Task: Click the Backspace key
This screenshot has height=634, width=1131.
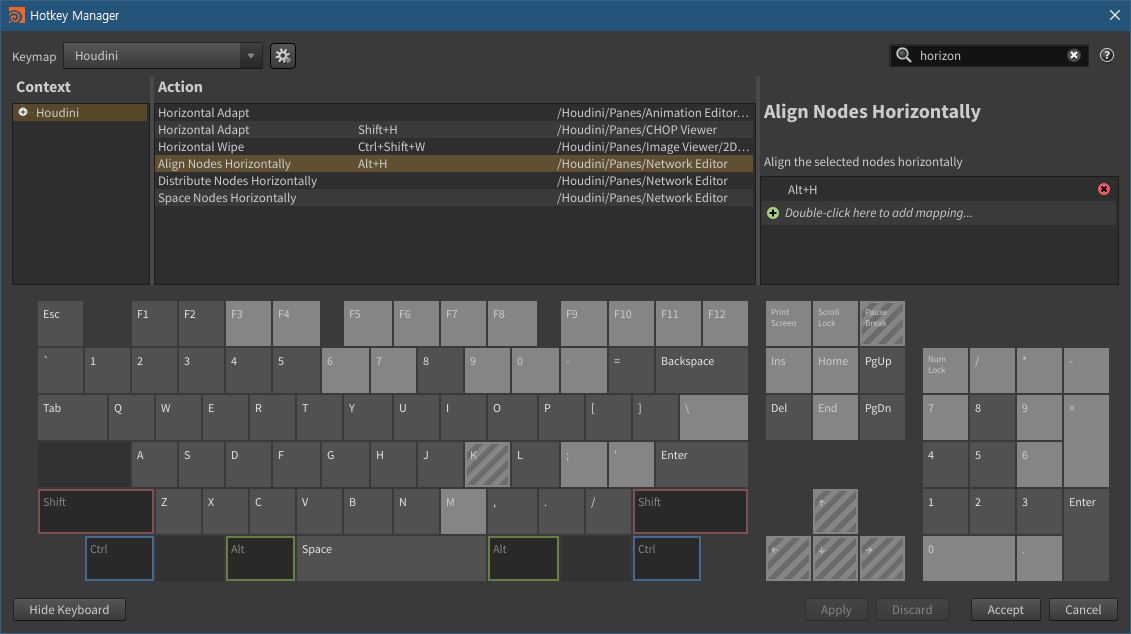Action: [701, 370]
